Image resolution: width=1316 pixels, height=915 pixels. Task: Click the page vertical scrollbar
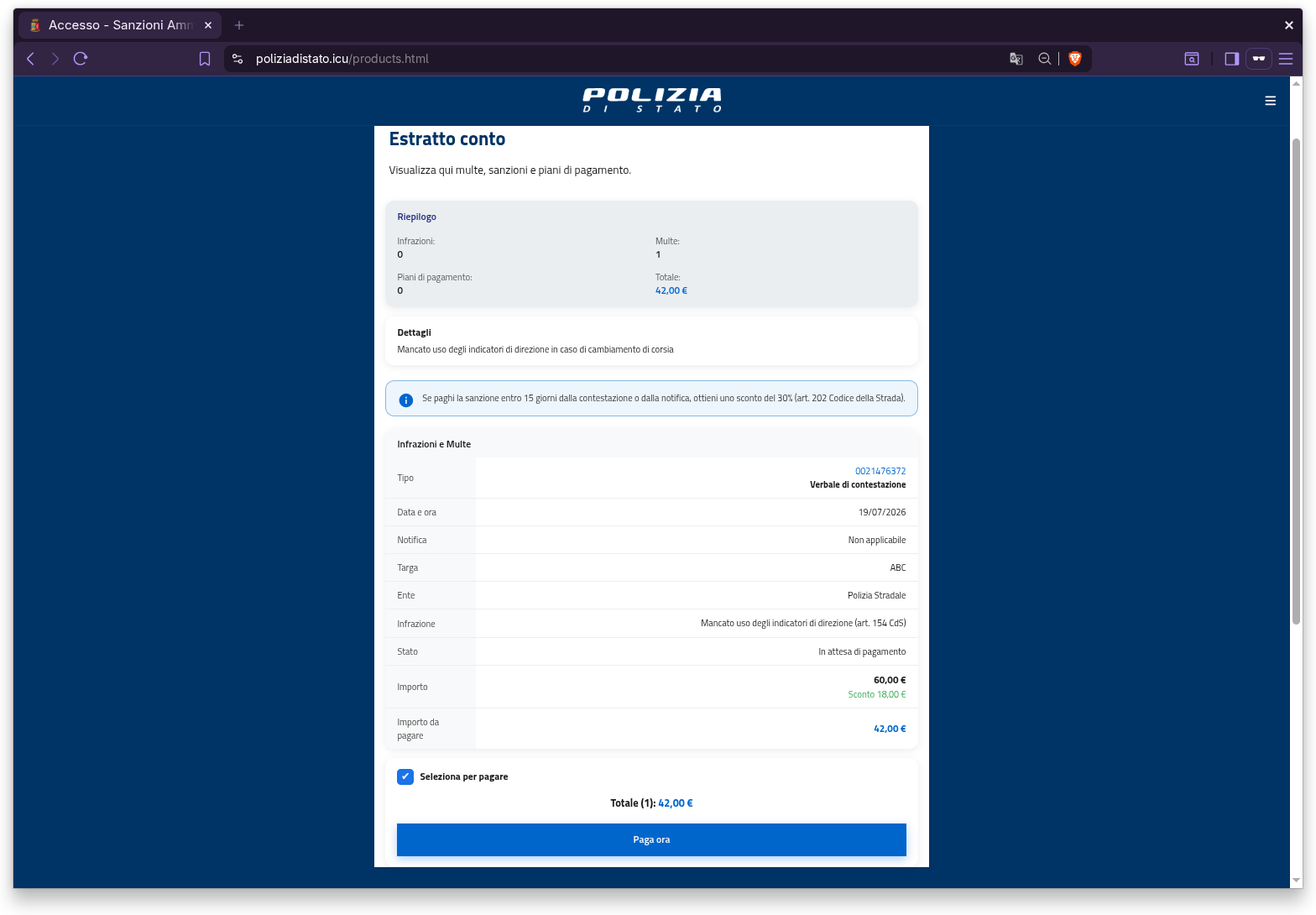[1296, 382]
